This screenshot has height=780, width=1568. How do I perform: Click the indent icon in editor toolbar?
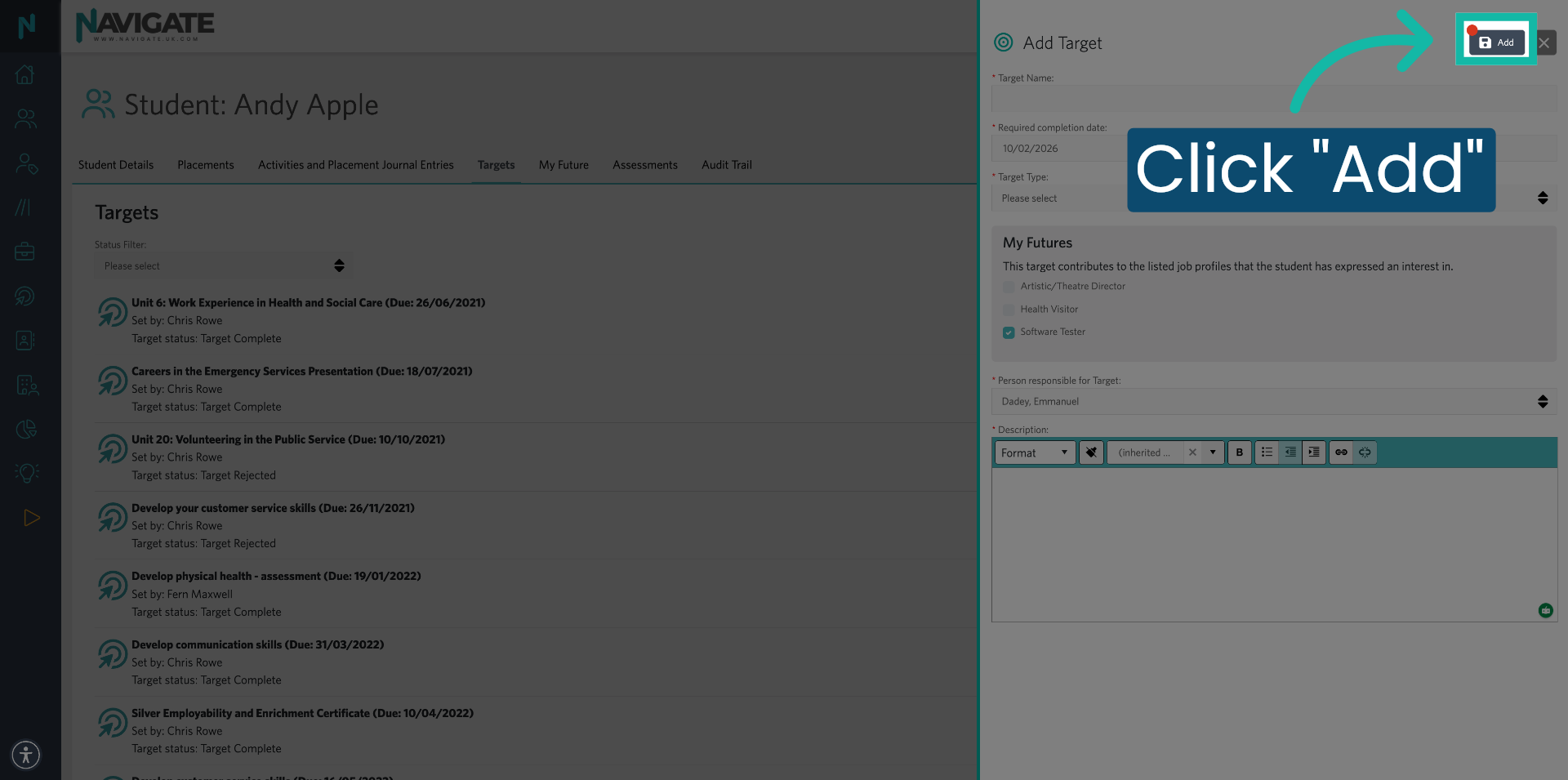click(x=1313, y=452)
